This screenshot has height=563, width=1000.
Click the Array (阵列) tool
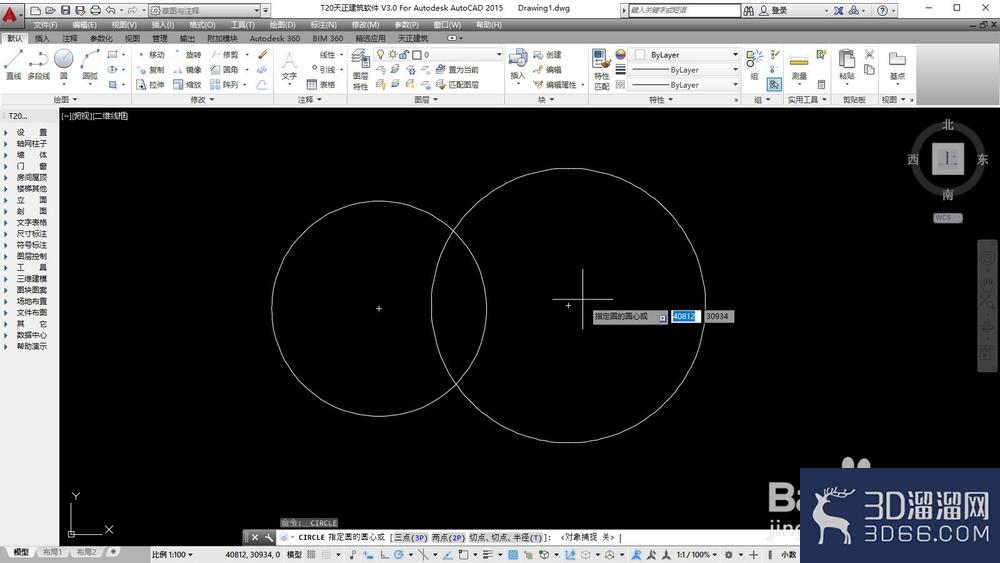click(226, 84)
